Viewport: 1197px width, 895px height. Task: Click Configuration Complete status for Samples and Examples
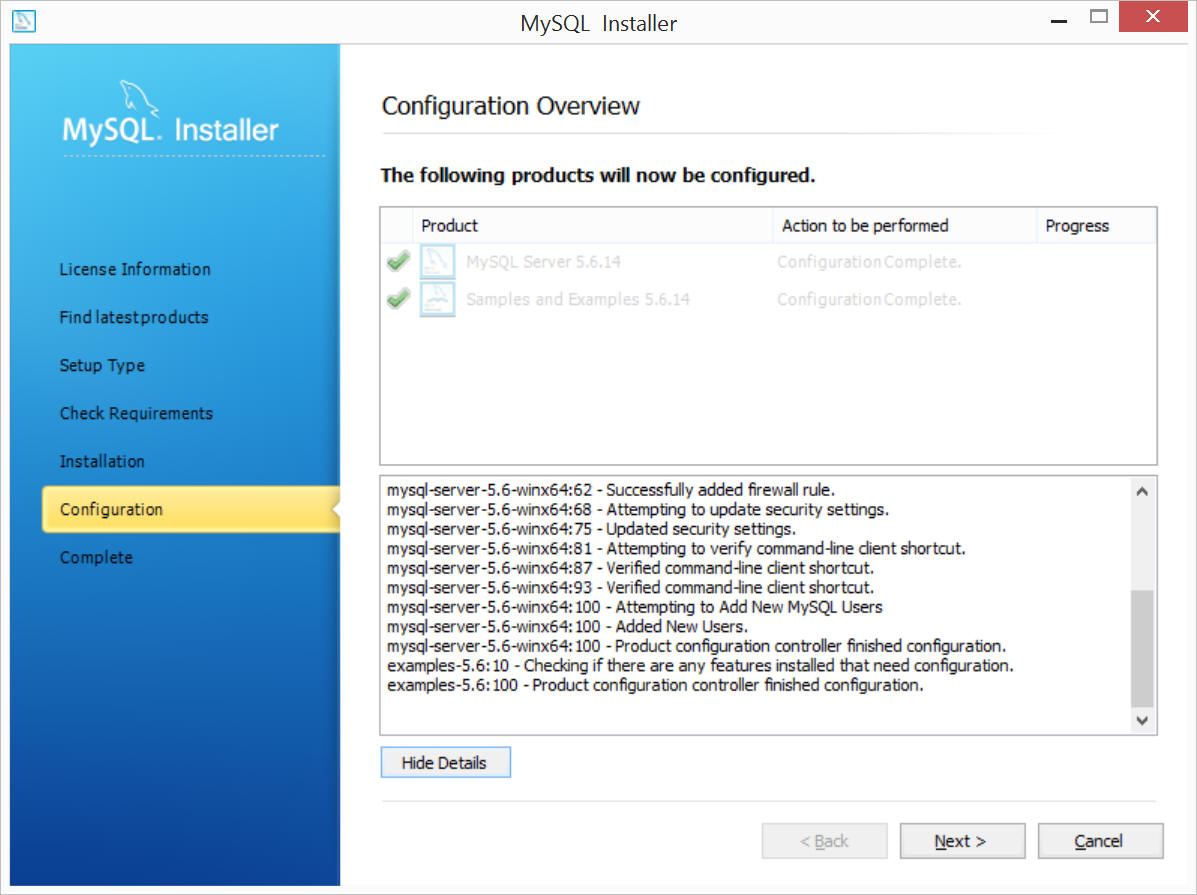coord(869,299)
